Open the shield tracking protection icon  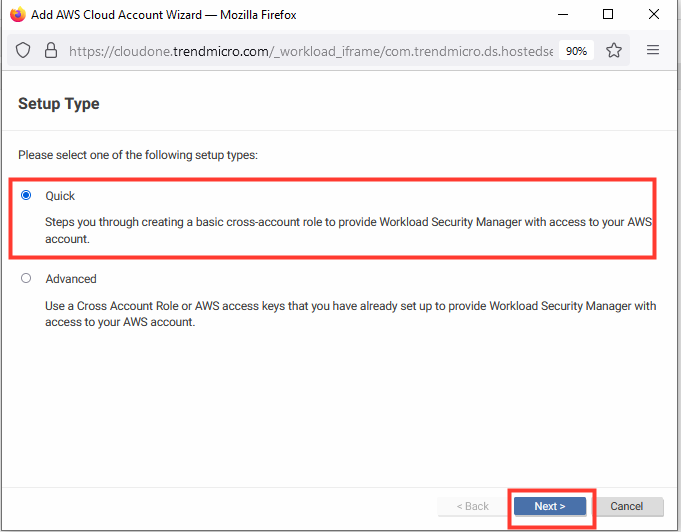coord(23,50)
